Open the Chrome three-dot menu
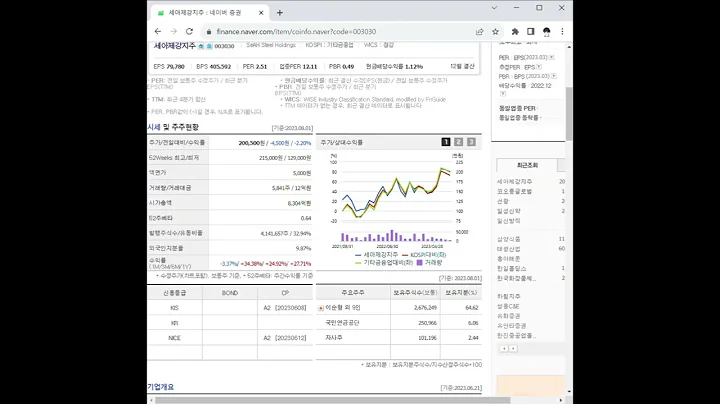This screenshot has width=720, height=404. [562, 32]
